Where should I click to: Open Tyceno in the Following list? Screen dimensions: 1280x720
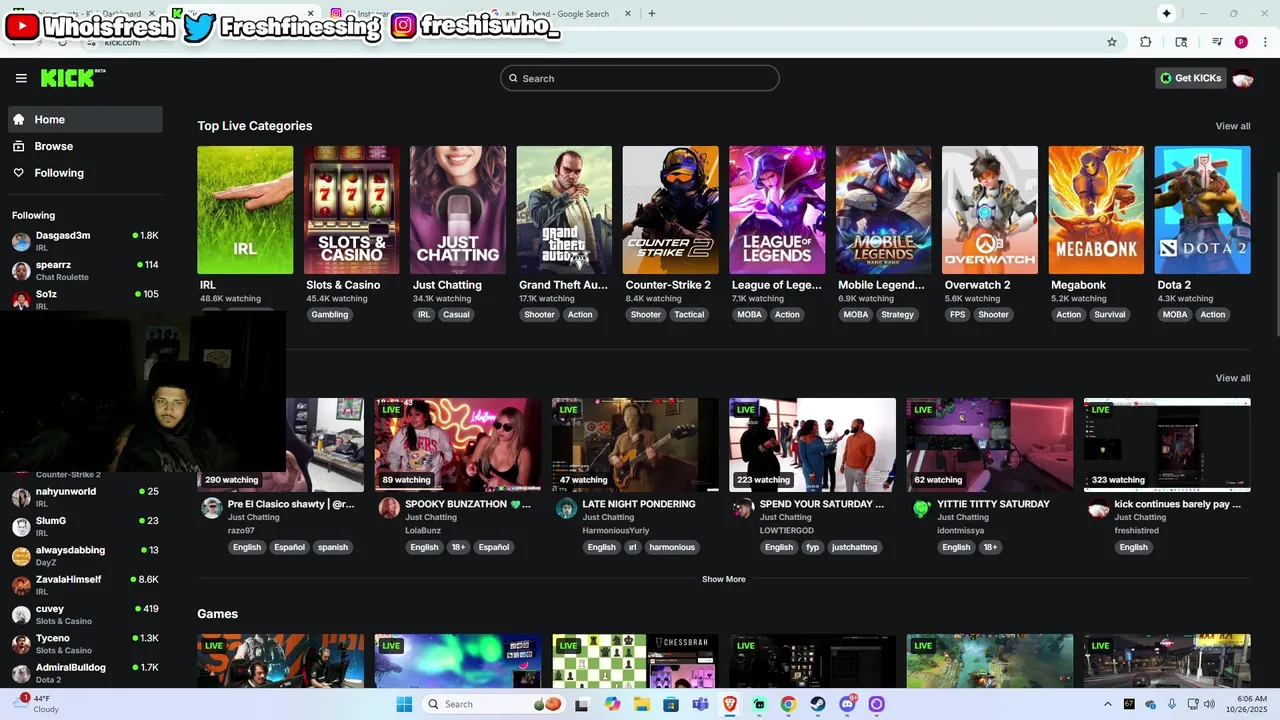coord(85,644)
